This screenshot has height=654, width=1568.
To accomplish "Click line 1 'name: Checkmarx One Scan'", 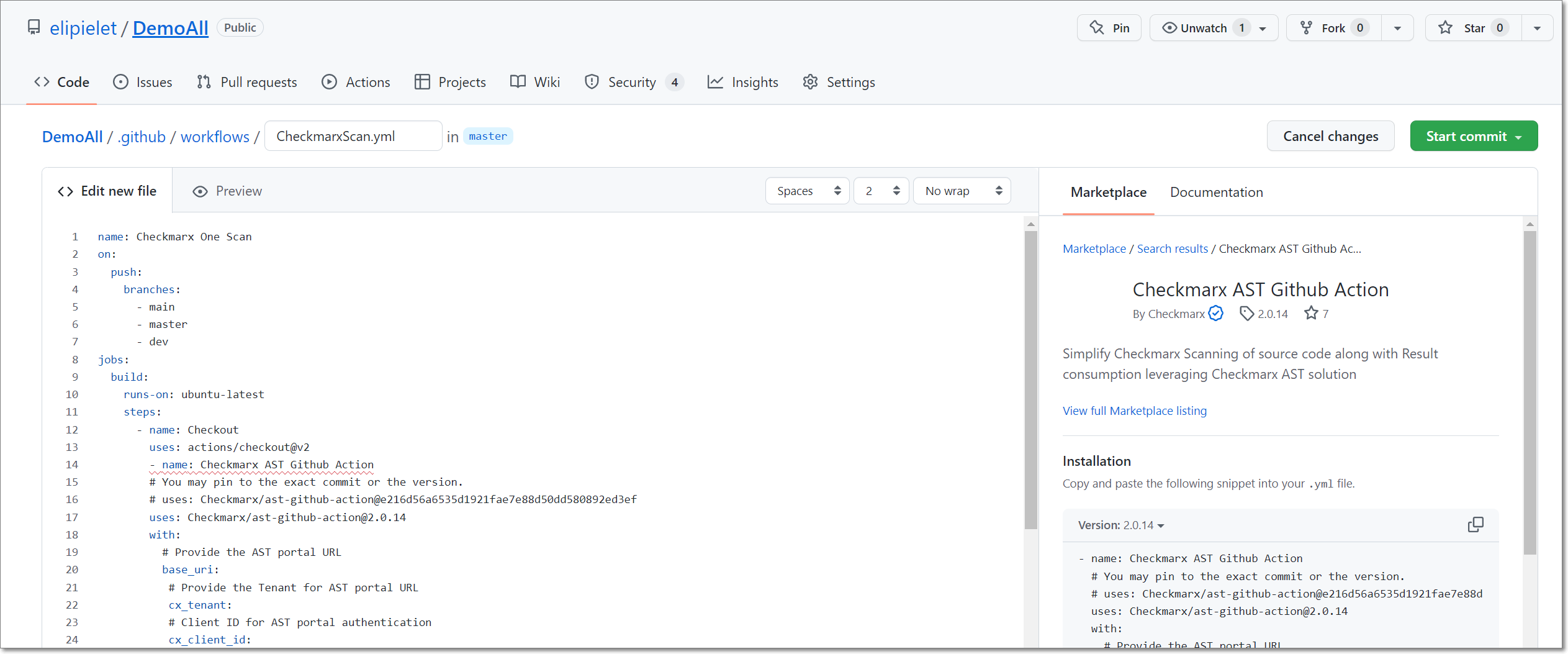I will [x=174, y=237].
